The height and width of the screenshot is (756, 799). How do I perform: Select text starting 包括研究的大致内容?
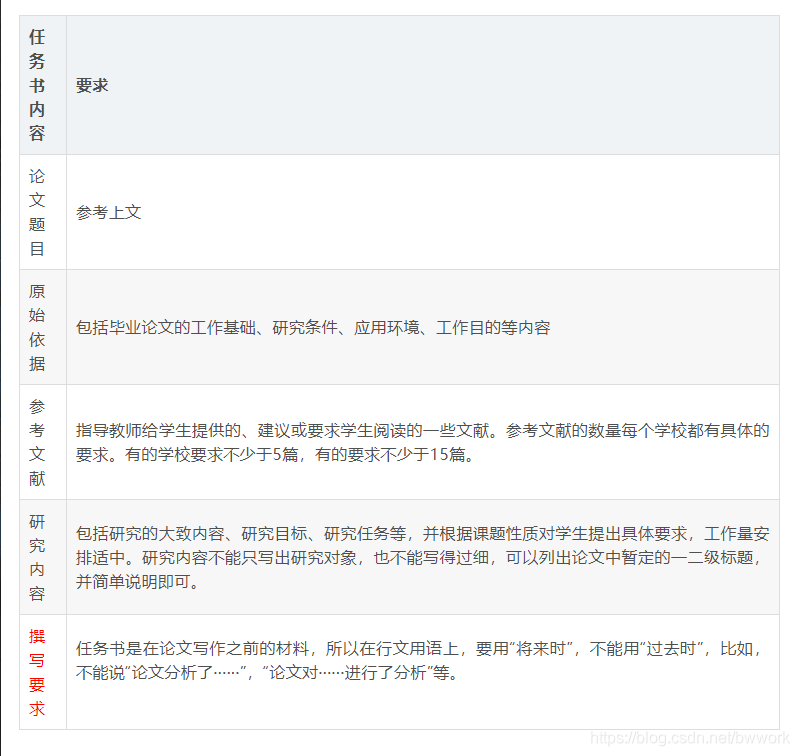point(422,557)
